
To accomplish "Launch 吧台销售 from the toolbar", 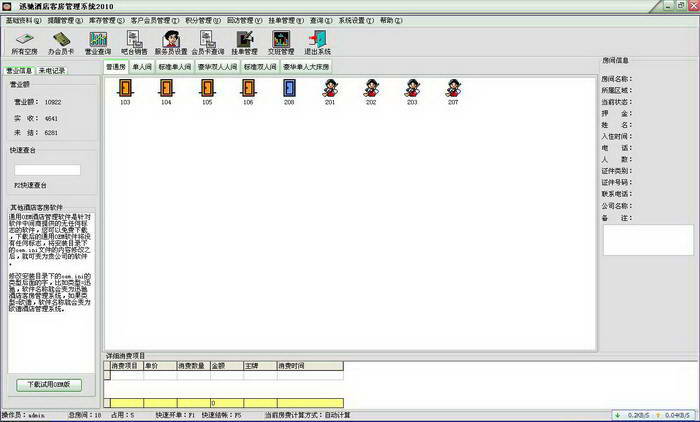I will point(134,43).
